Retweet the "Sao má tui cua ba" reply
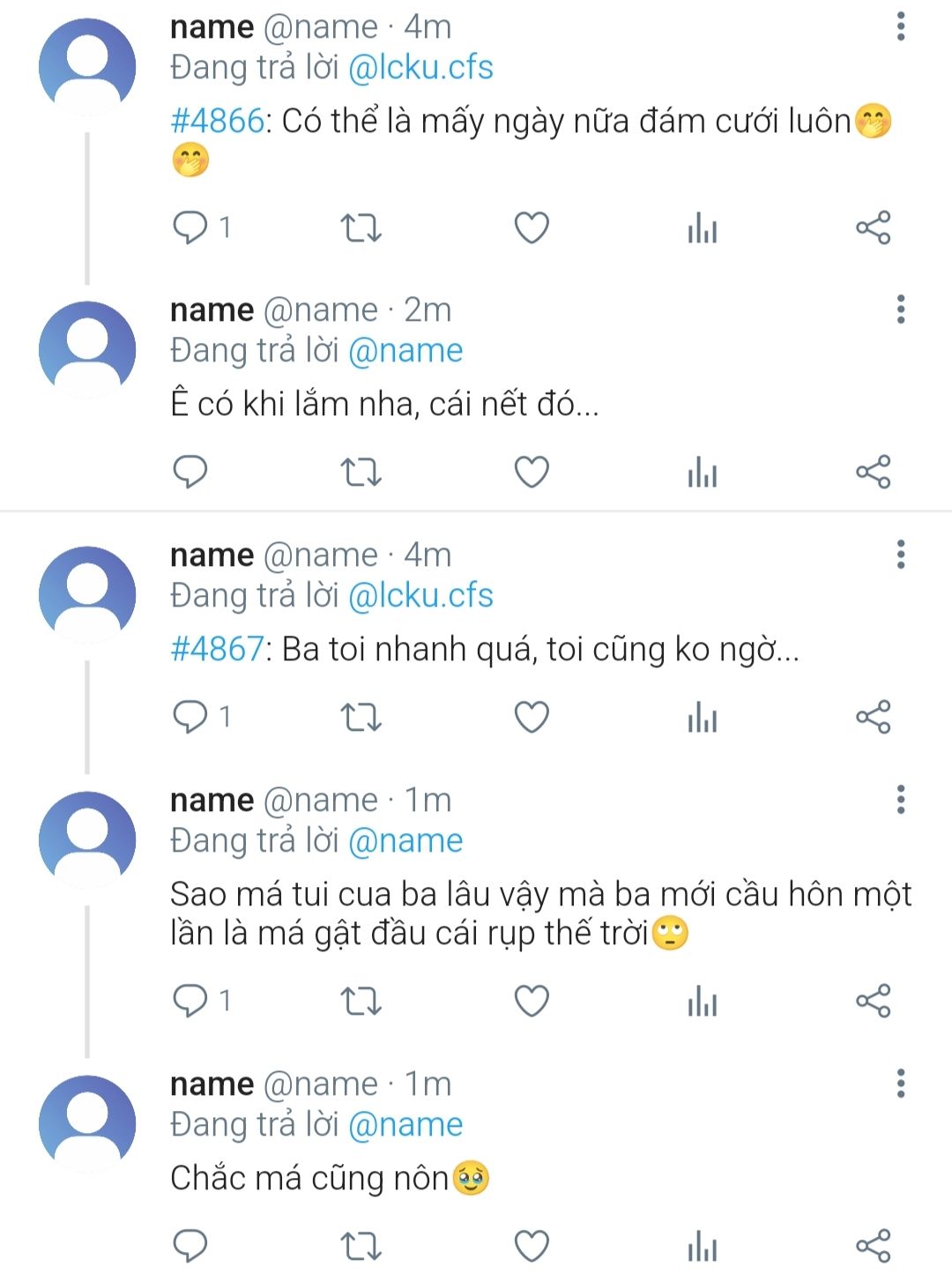952x1282 pixels. click(361, 1002)
